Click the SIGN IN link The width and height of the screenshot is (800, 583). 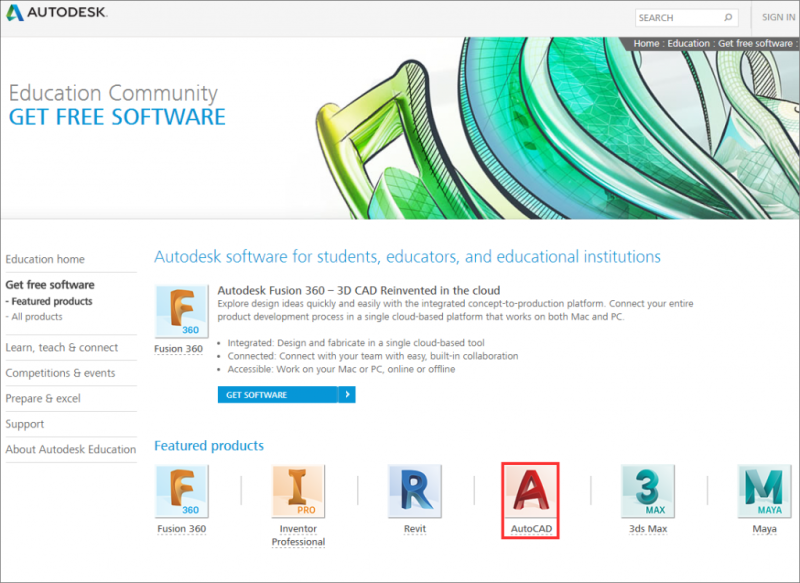tap(777, 17)
